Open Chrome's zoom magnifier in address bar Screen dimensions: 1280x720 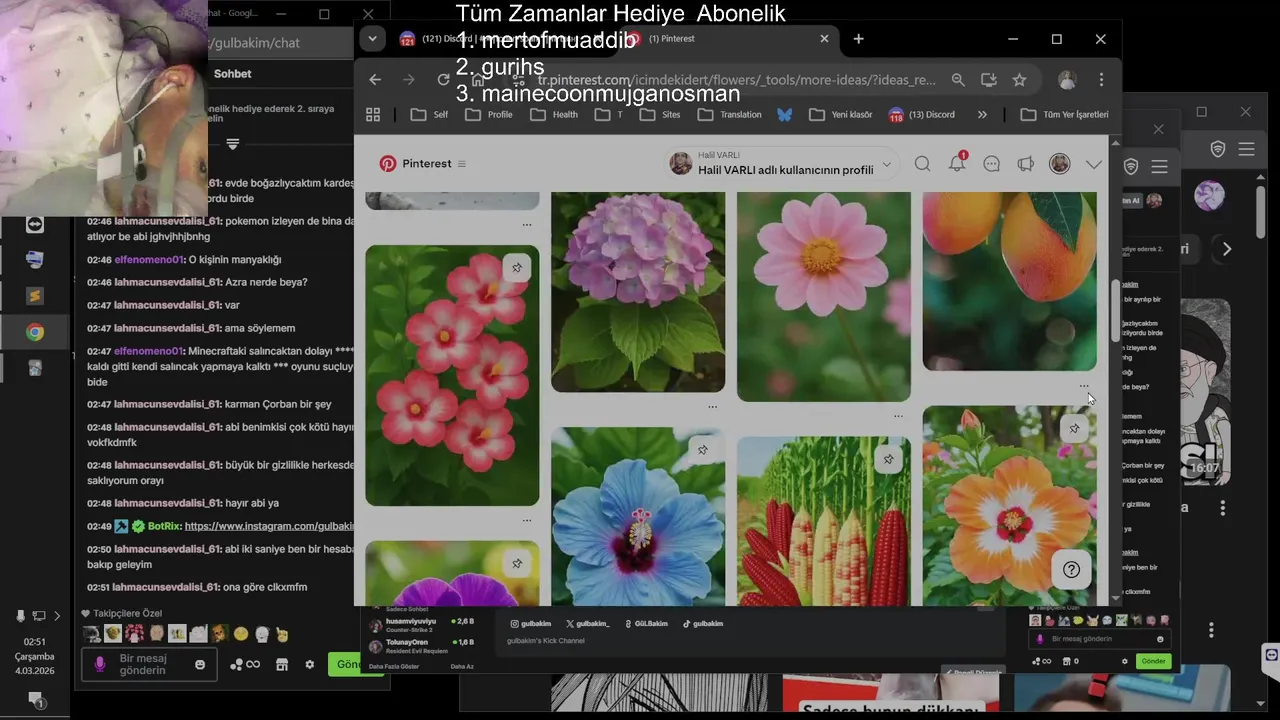pos(958,80)
